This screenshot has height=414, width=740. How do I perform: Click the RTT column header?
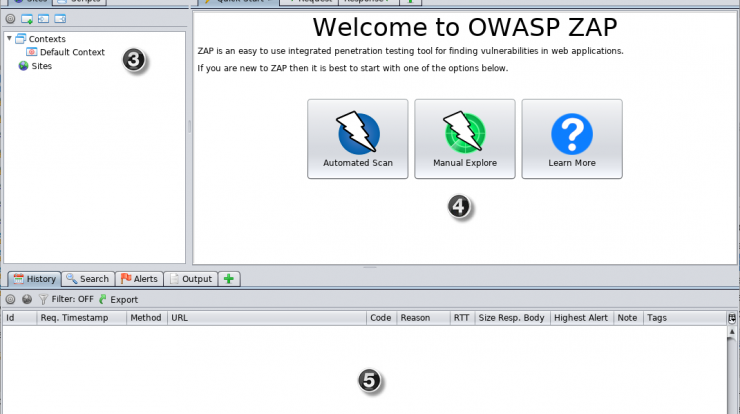[x=462, y=318]
